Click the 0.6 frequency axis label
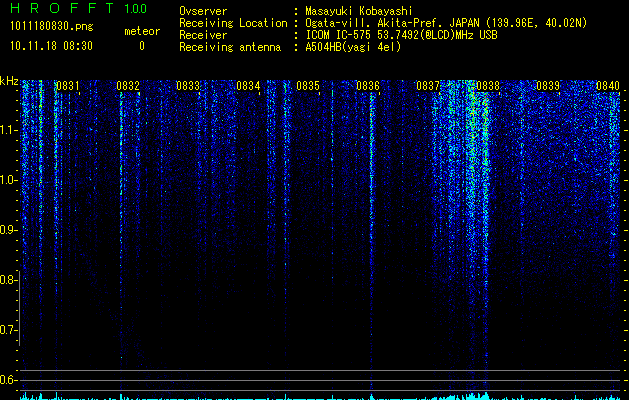 point(7,380)
